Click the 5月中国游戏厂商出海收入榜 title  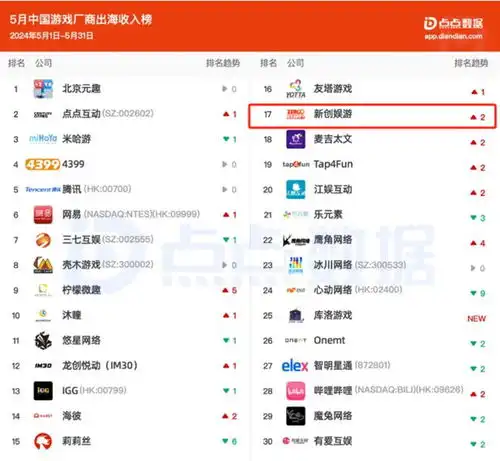click(81, 19)
